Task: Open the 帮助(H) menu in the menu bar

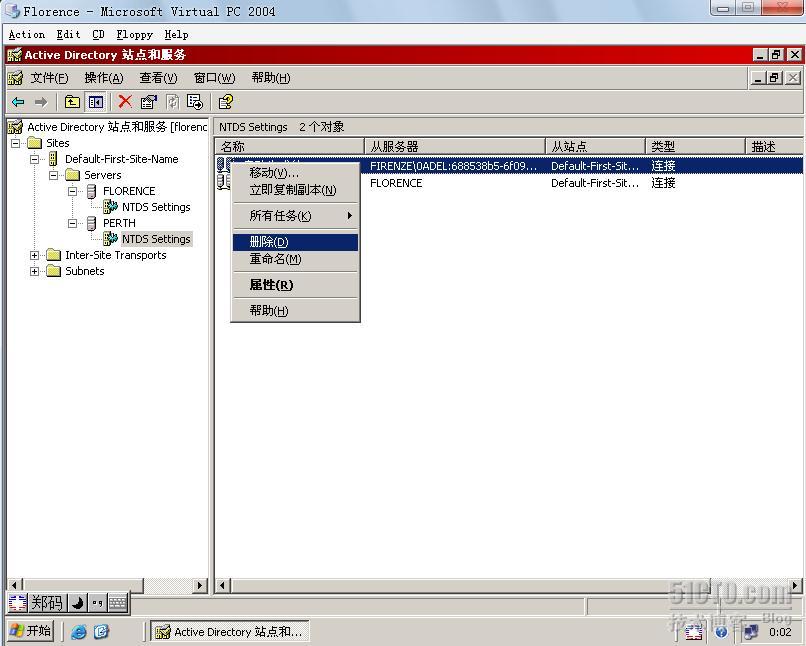Action: 271,78
